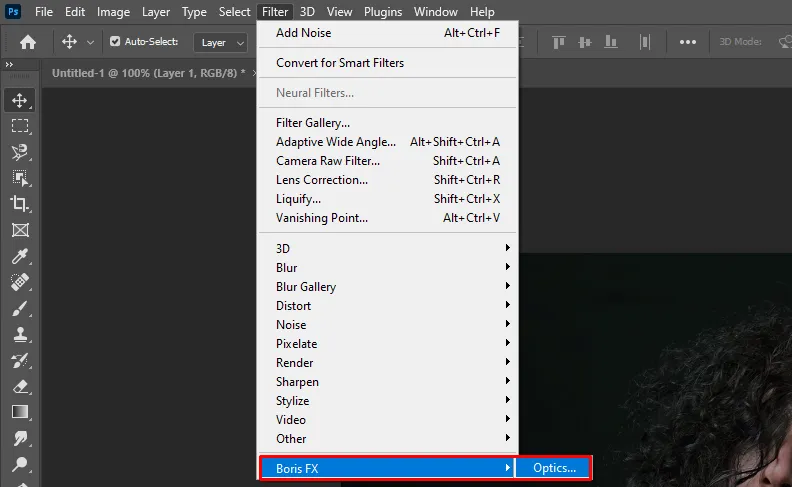Open the Image menu in the menu bar
The height and width of the screenshot is (487, 792).
tap(113, 12)
